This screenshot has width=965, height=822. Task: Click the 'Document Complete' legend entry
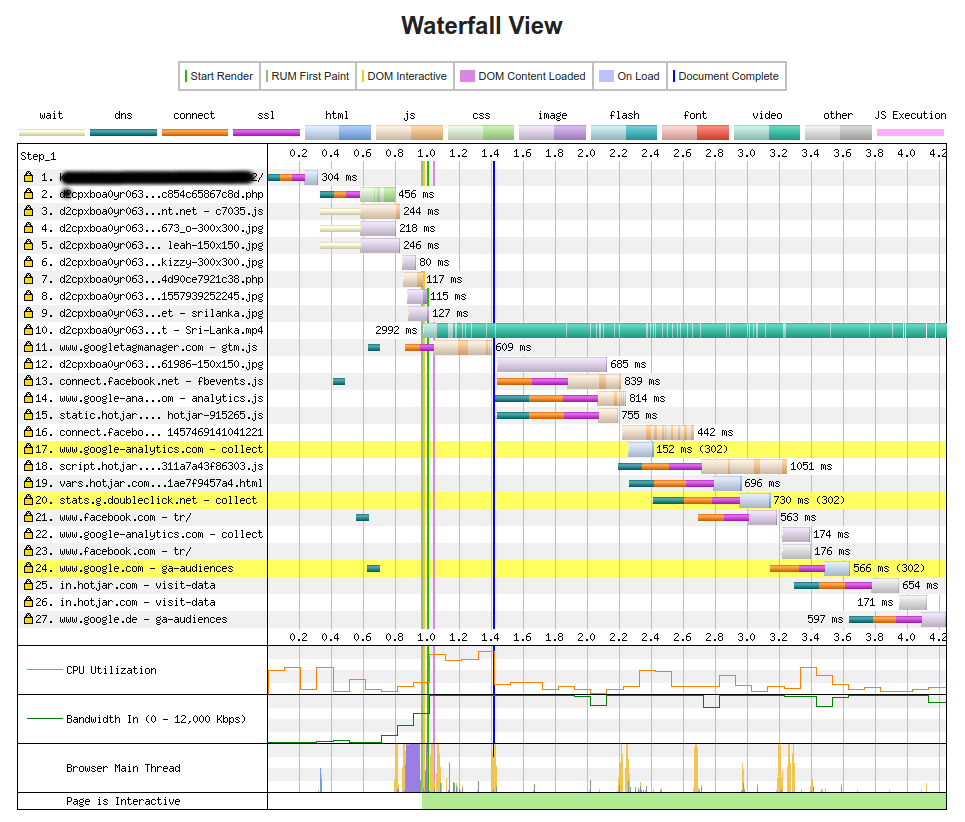pyautogui.click(x=726, y=76)
